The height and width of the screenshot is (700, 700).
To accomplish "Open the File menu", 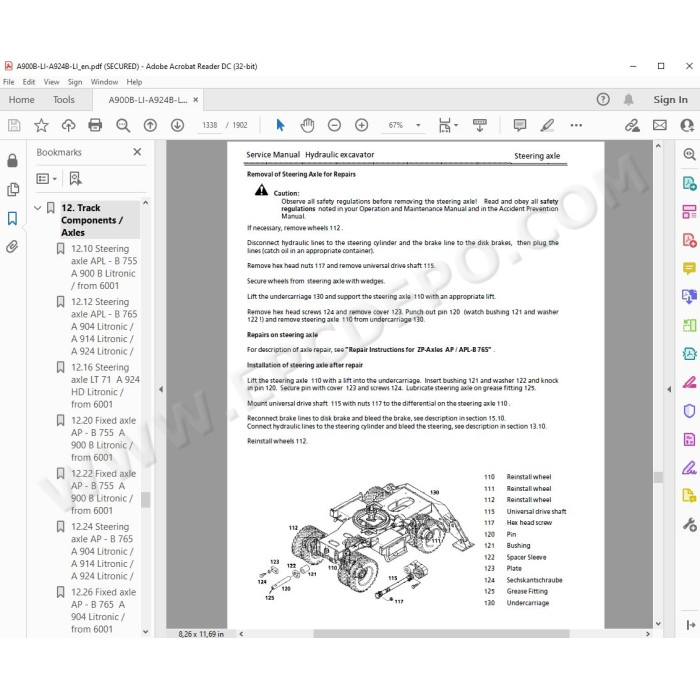I will 8,82.
